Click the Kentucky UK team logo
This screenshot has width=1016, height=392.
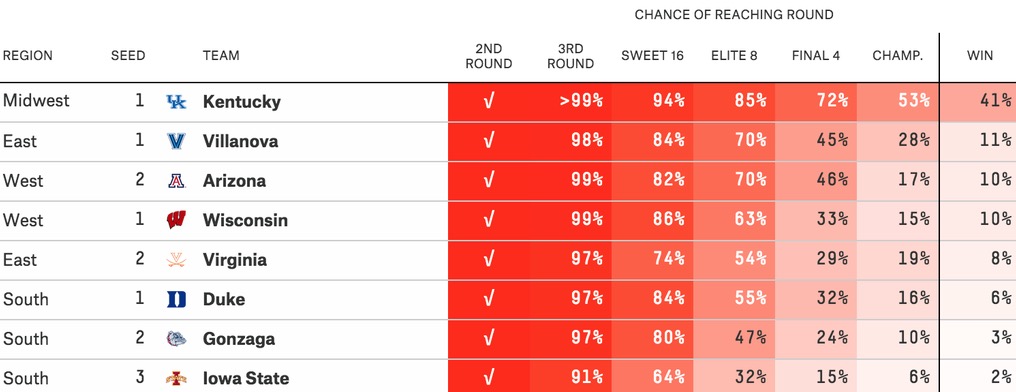[x=176, y=102]
